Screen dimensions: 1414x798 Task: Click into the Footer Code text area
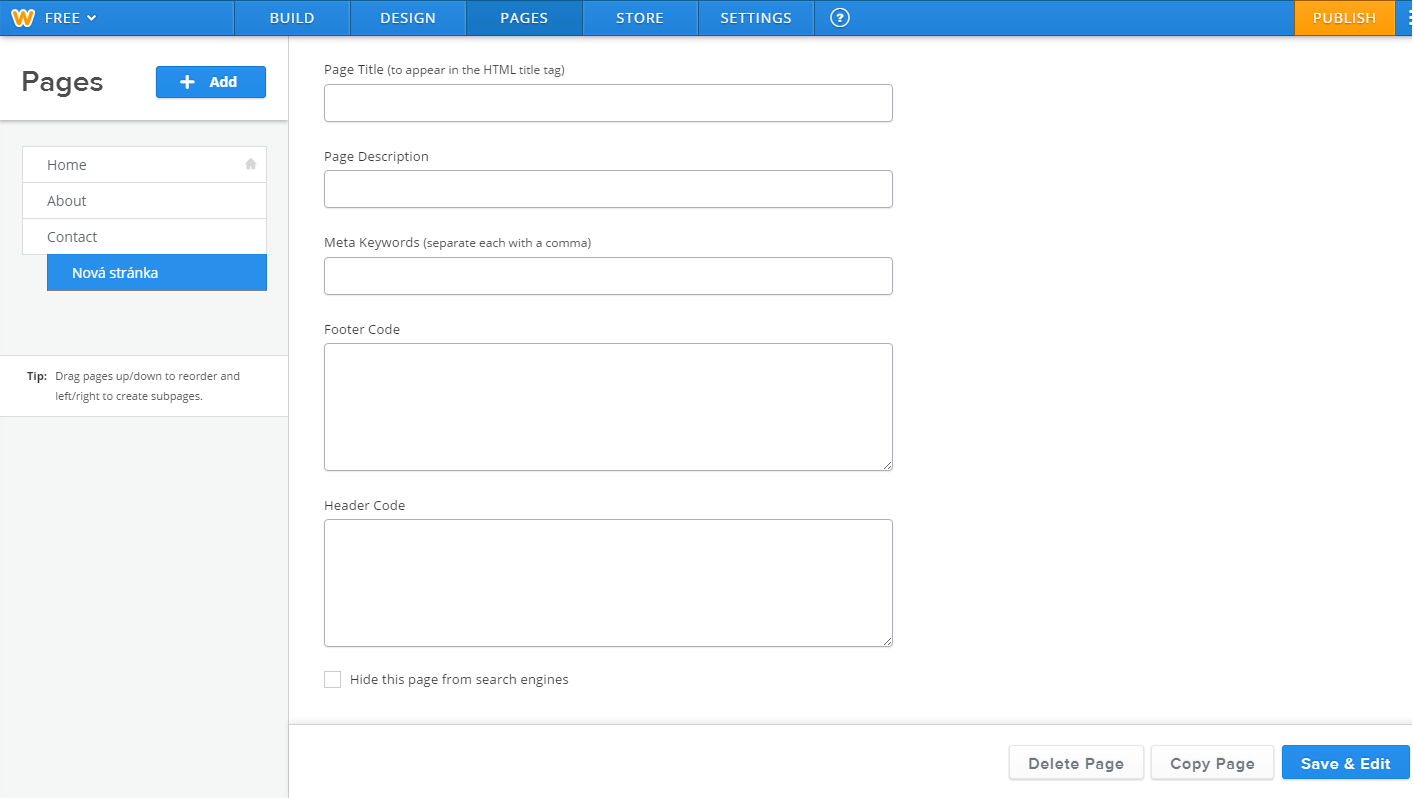coord(608,407)
